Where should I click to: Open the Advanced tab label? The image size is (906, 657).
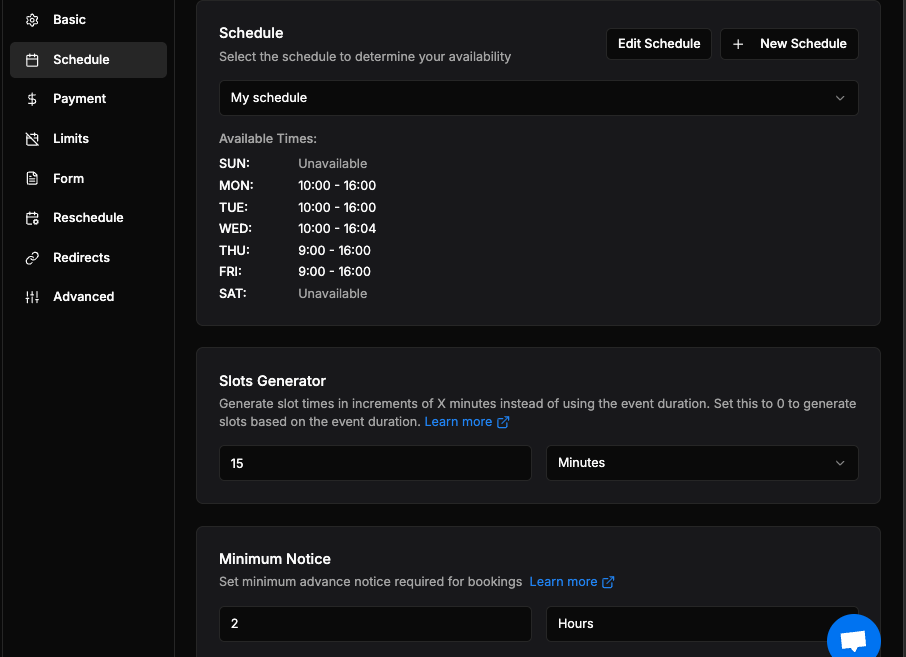(84, 296)
